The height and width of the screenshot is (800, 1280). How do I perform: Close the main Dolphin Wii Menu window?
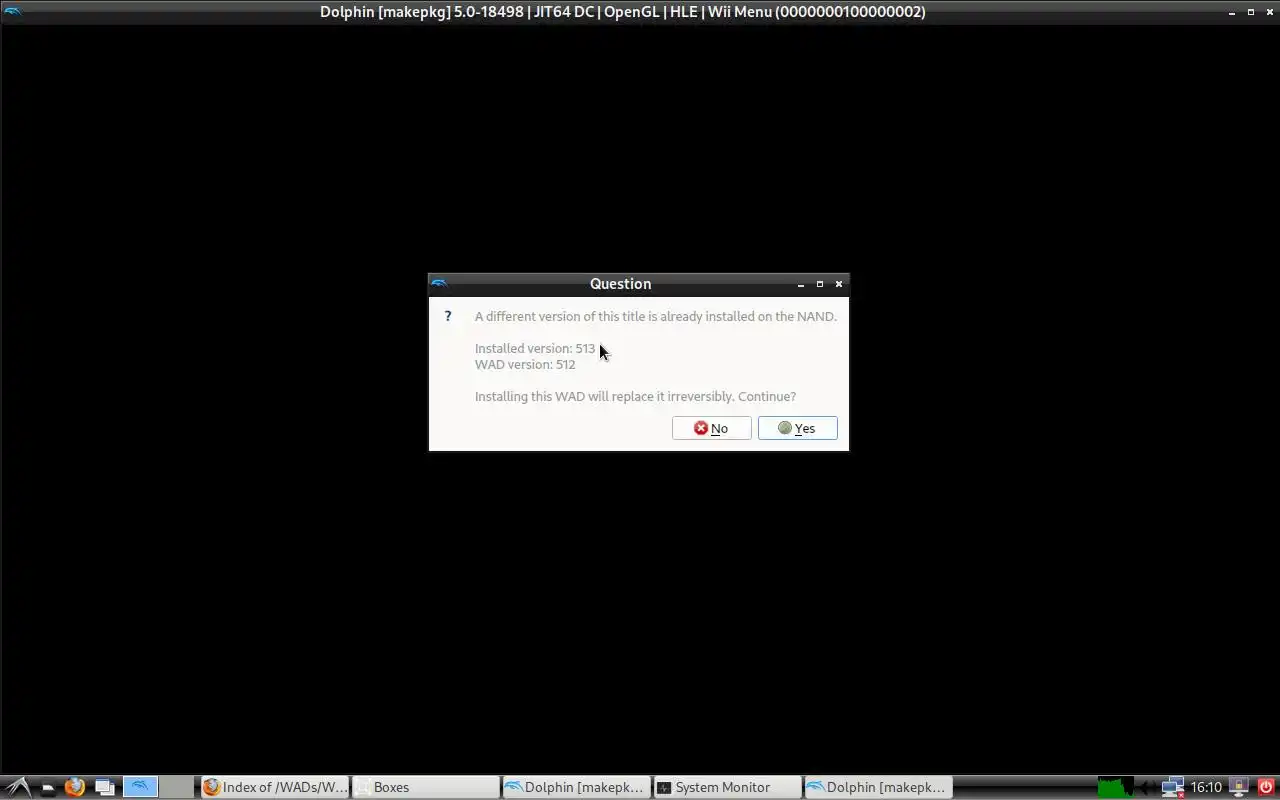(x=1269, y=12)
